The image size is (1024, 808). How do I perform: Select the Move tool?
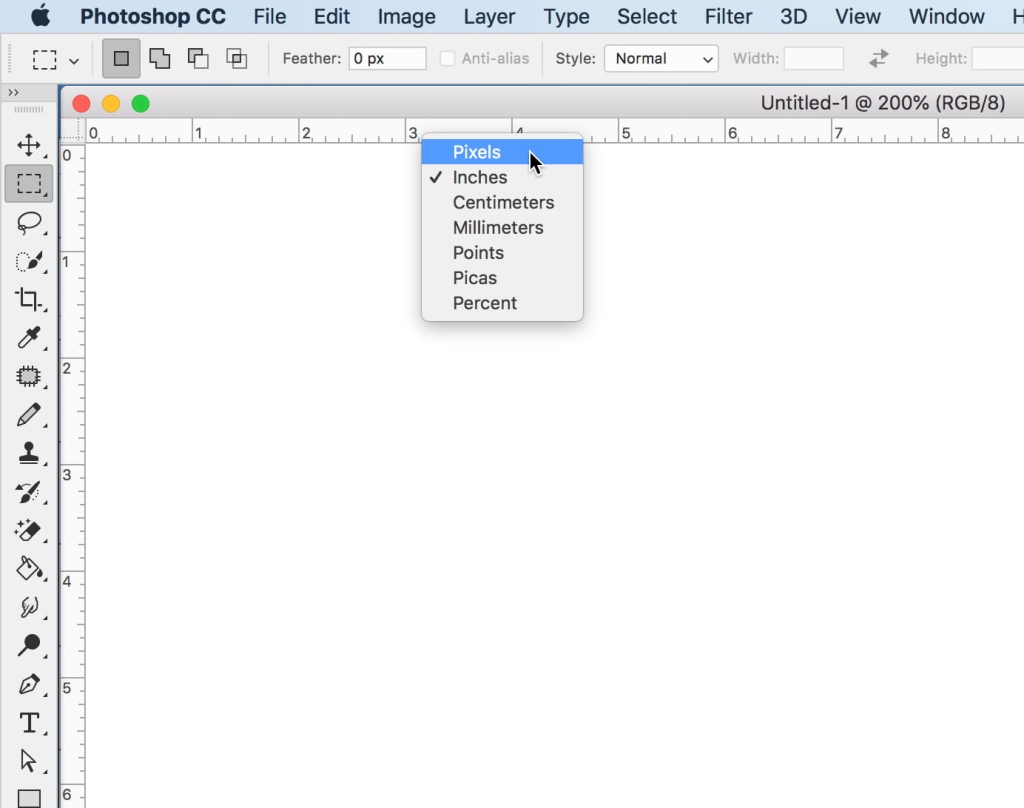[30, 144]
